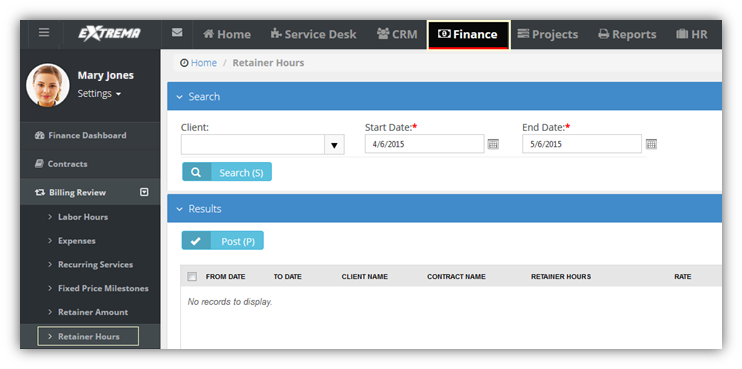Open the envelope messages icon
The height and width of the screenshot is (369, 742).
click(x=177, y=33)
